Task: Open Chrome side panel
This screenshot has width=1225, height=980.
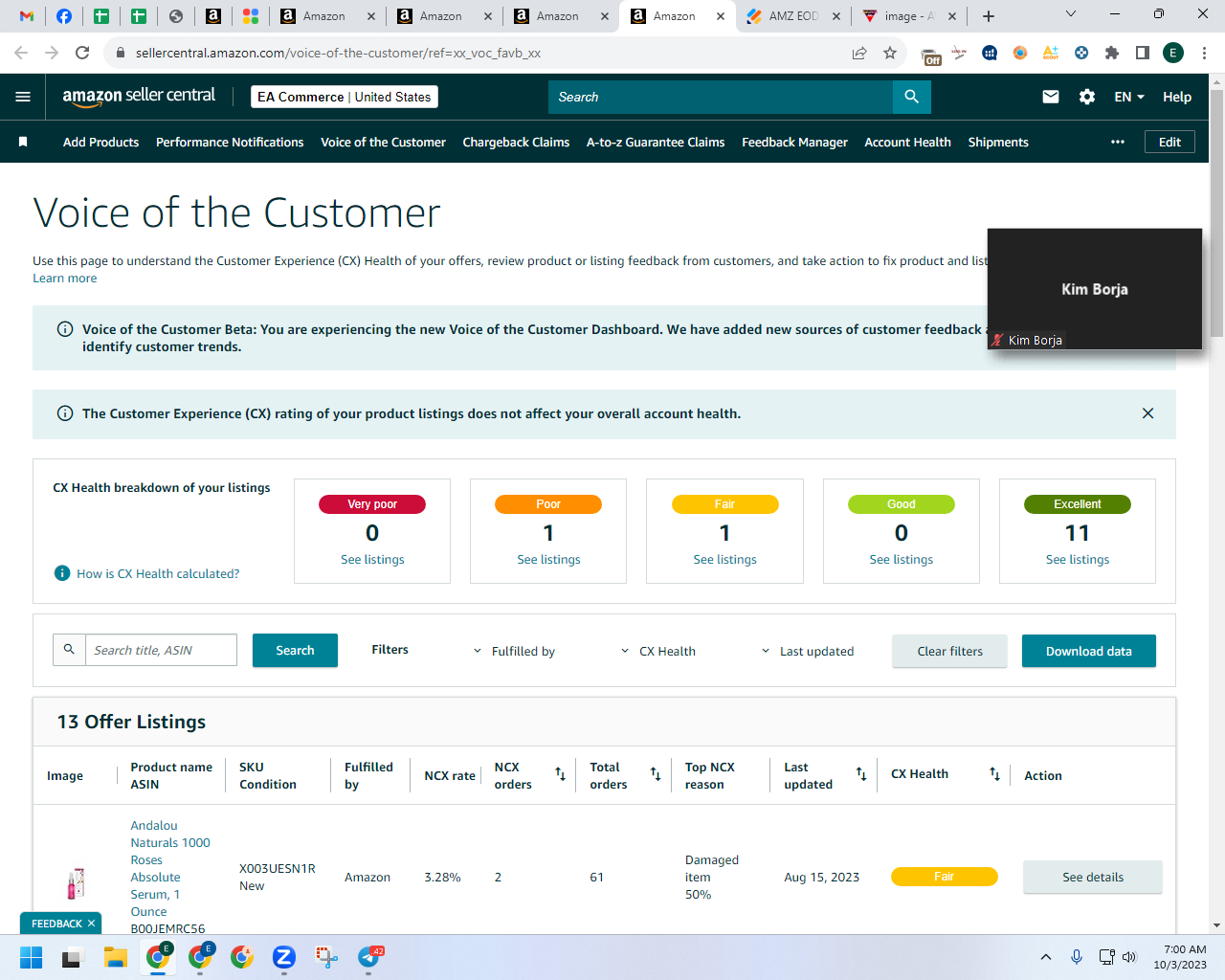Action: click(x=1143, y=53)
